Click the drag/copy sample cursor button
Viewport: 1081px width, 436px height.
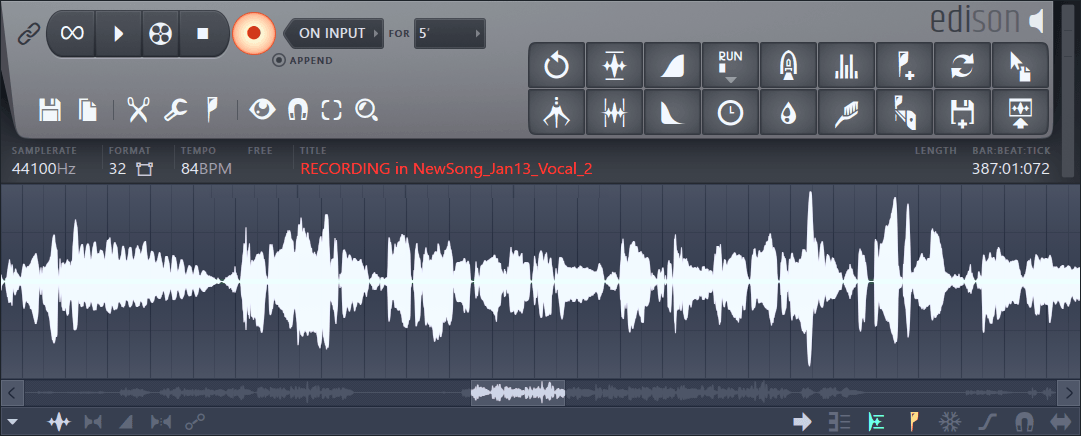pos(1020,66)
